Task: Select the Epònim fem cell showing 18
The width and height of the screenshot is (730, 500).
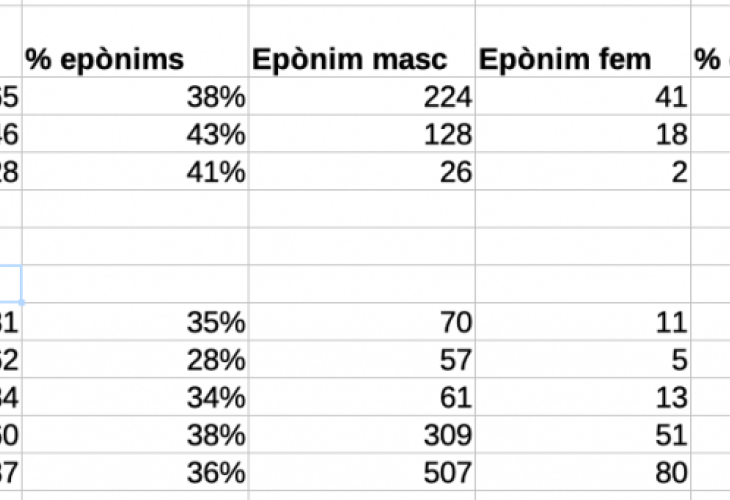Action: click(x=584, y=134)
